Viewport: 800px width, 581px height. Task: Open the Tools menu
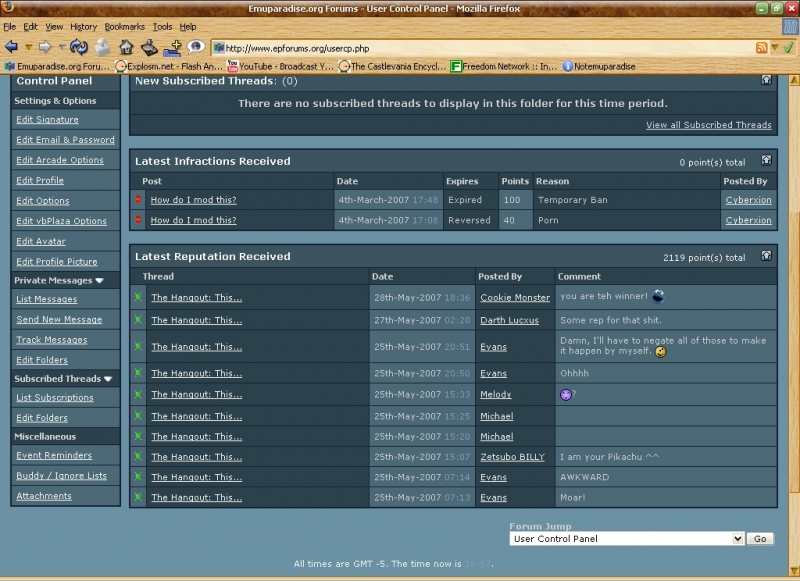click(162, 27)
